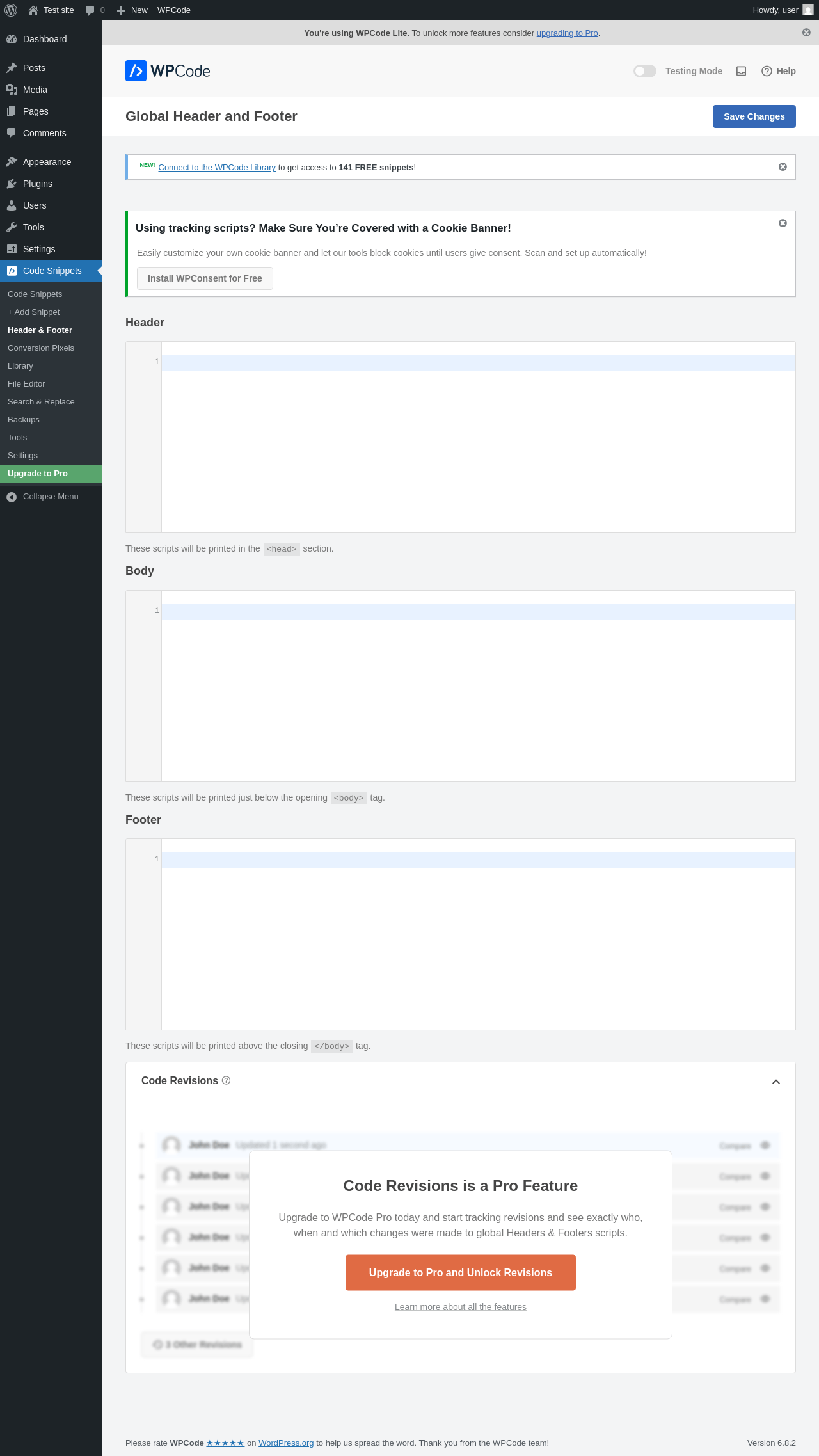Click the Tools wrench icon in sidebar
819x1456 pixels.
pos(12,227)
